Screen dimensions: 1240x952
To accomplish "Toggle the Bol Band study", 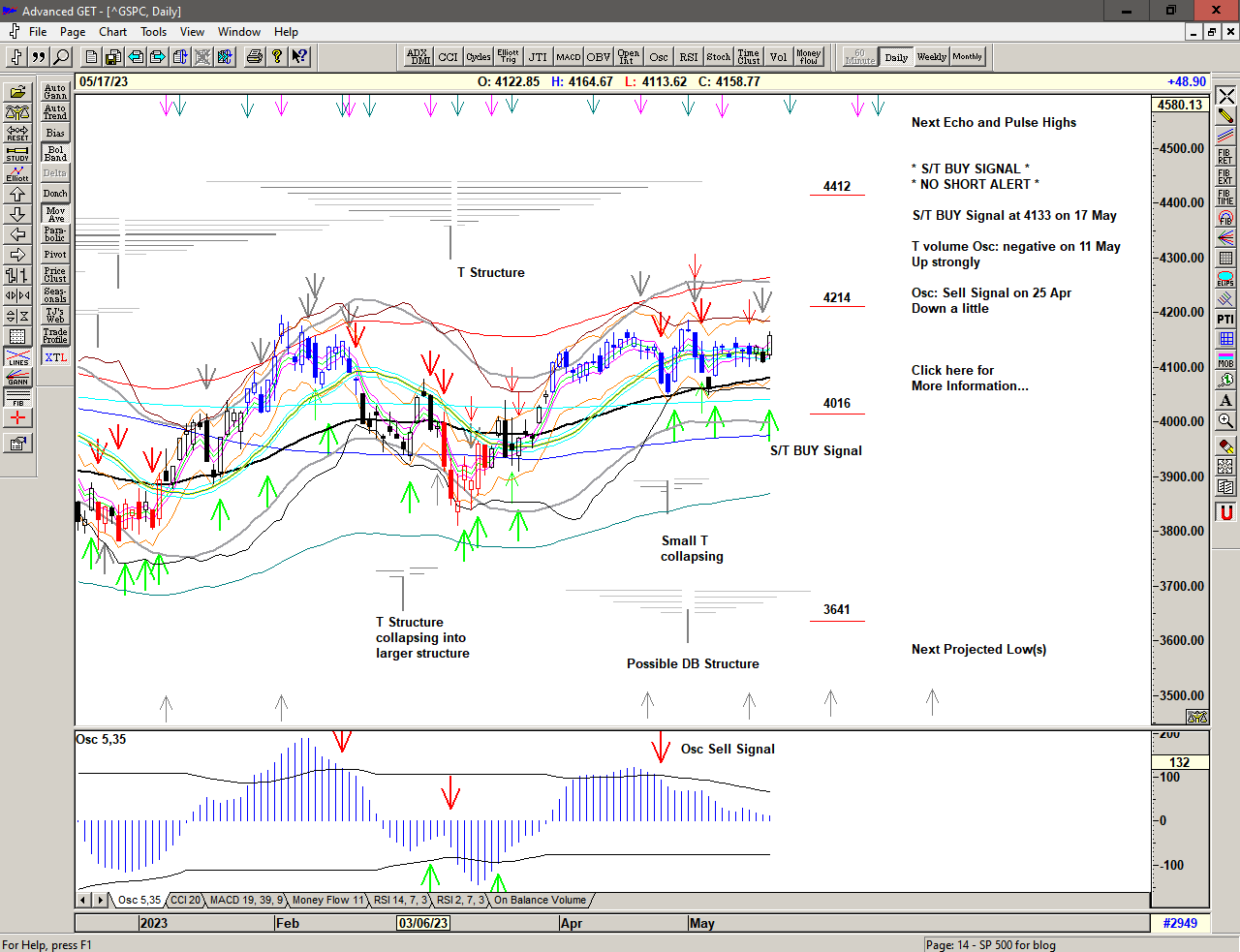I will [55, 153].
